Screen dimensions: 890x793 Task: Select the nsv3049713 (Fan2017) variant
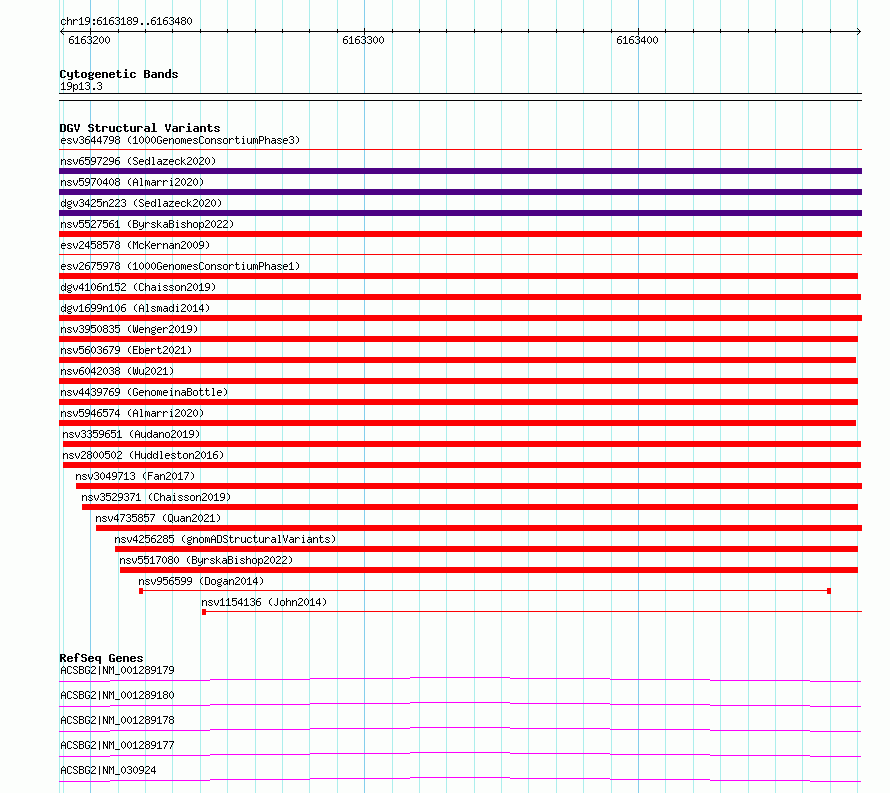coord(135,476)
